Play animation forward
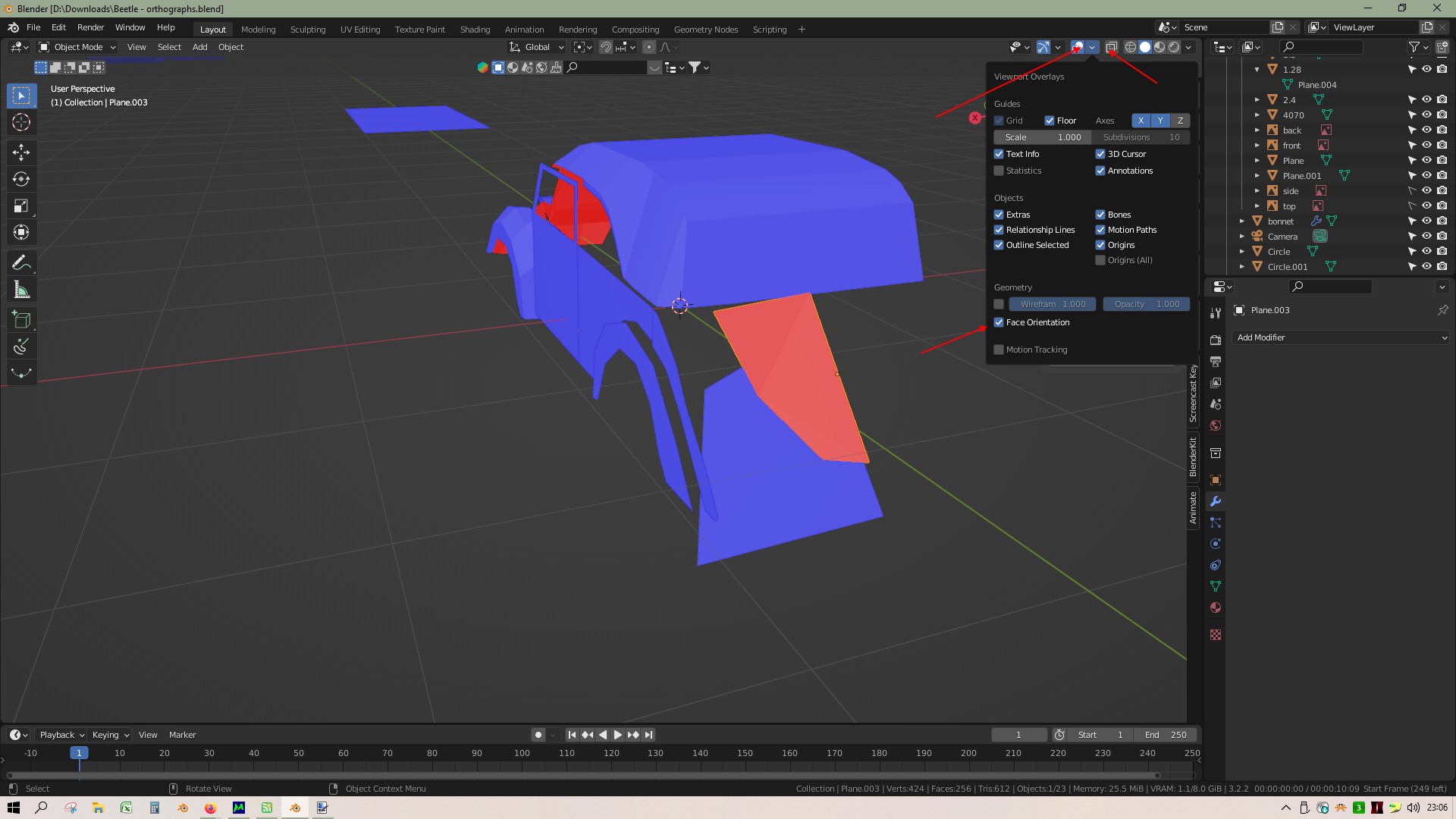This screenshot has width=1456, height=819. coord(617,735)
